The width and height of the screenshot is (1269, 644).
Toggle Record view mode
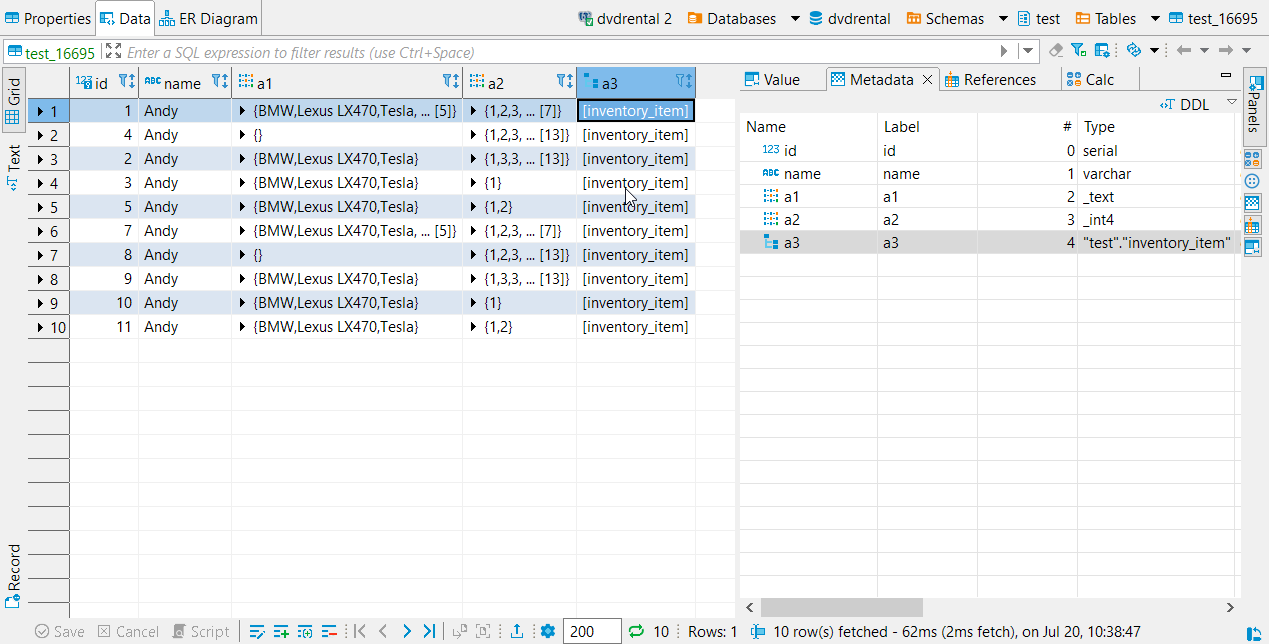[x=13, y=576]
